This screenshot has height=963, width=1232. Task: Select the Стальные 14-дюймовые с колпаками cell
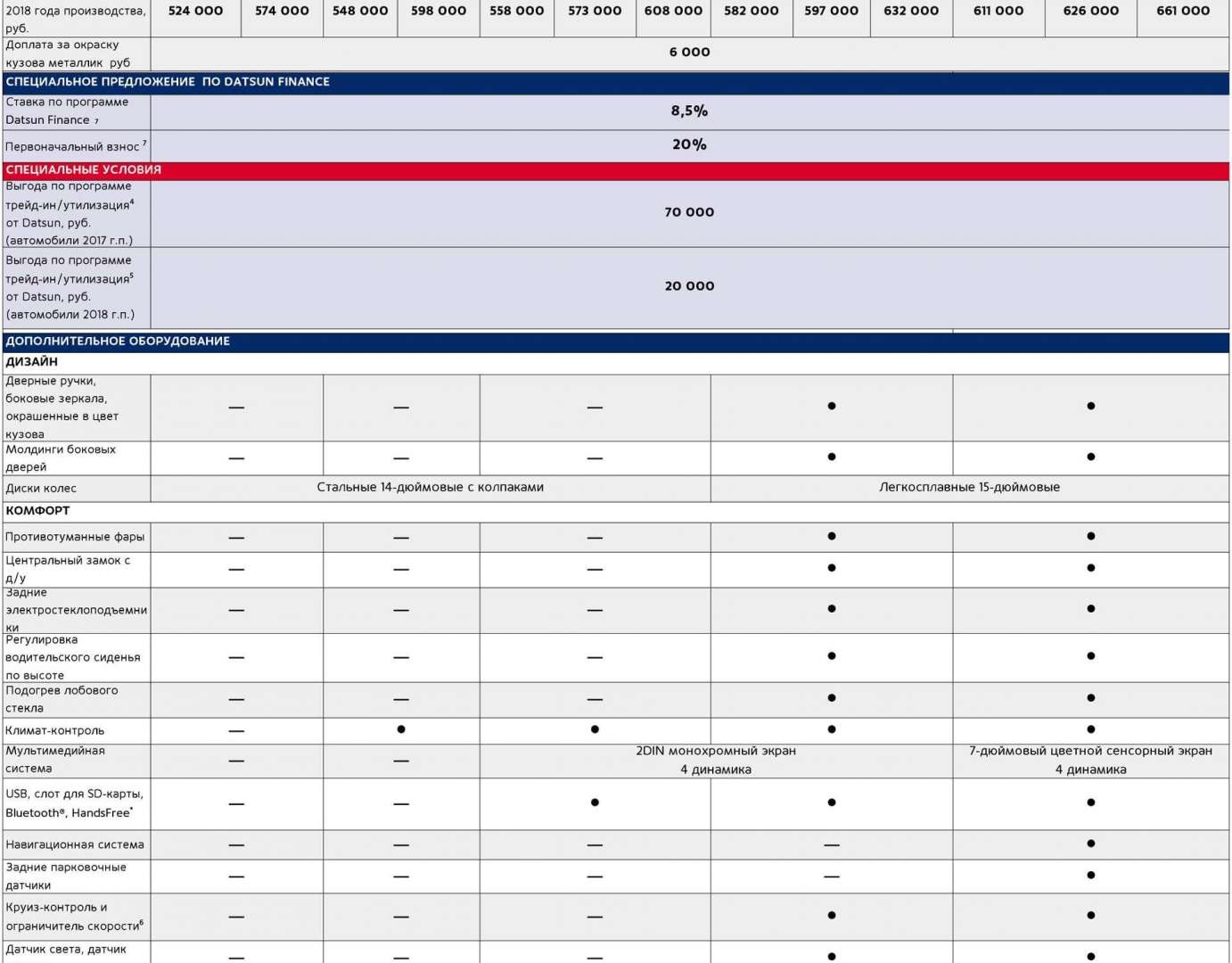coord(430,488)
